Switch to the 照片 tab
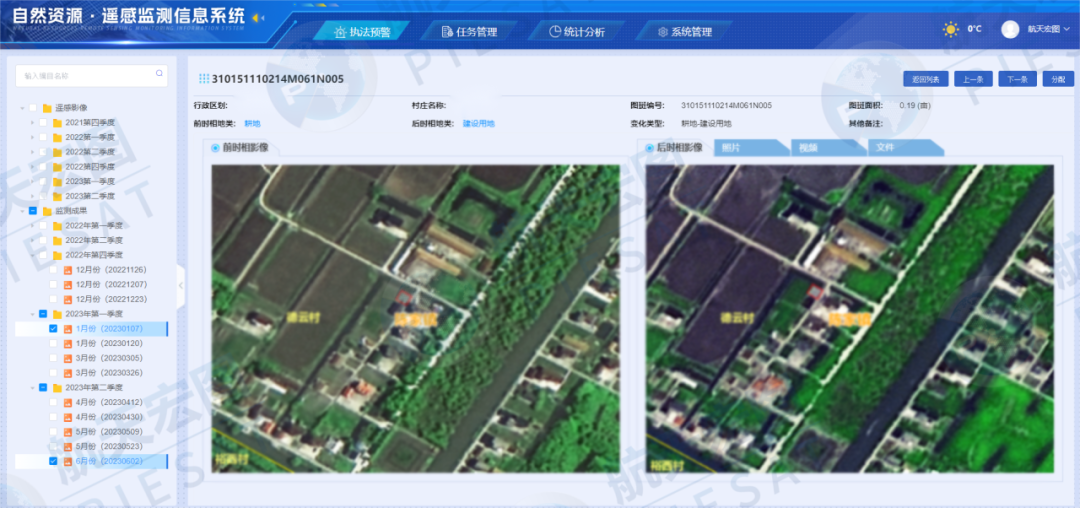 (730, 148)
